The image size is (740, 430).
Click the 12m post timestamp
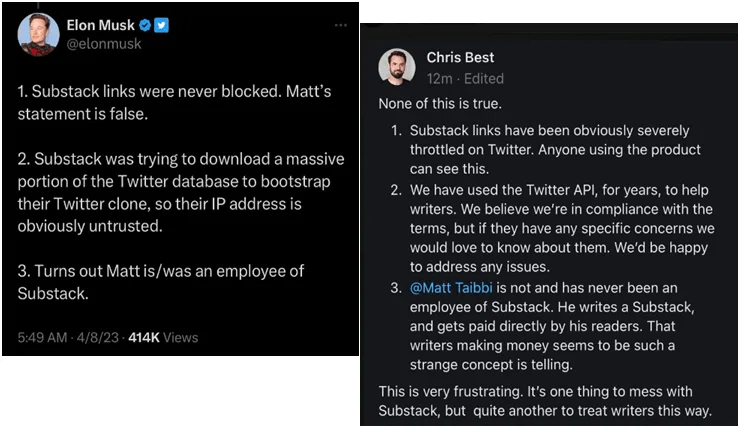coord(439,78)
